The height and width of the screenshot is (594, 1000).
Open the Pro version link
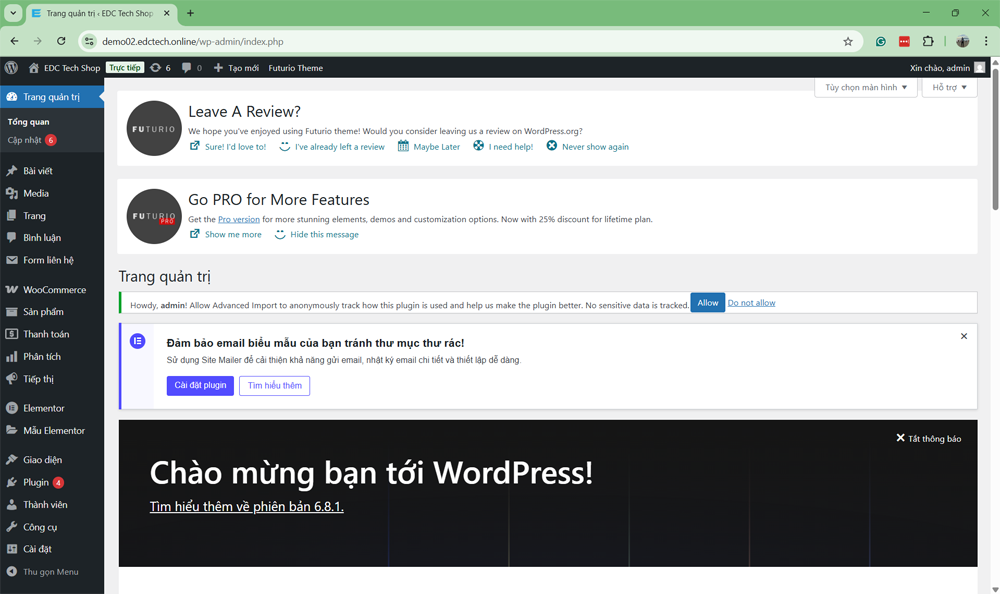(x=239, y=219)
